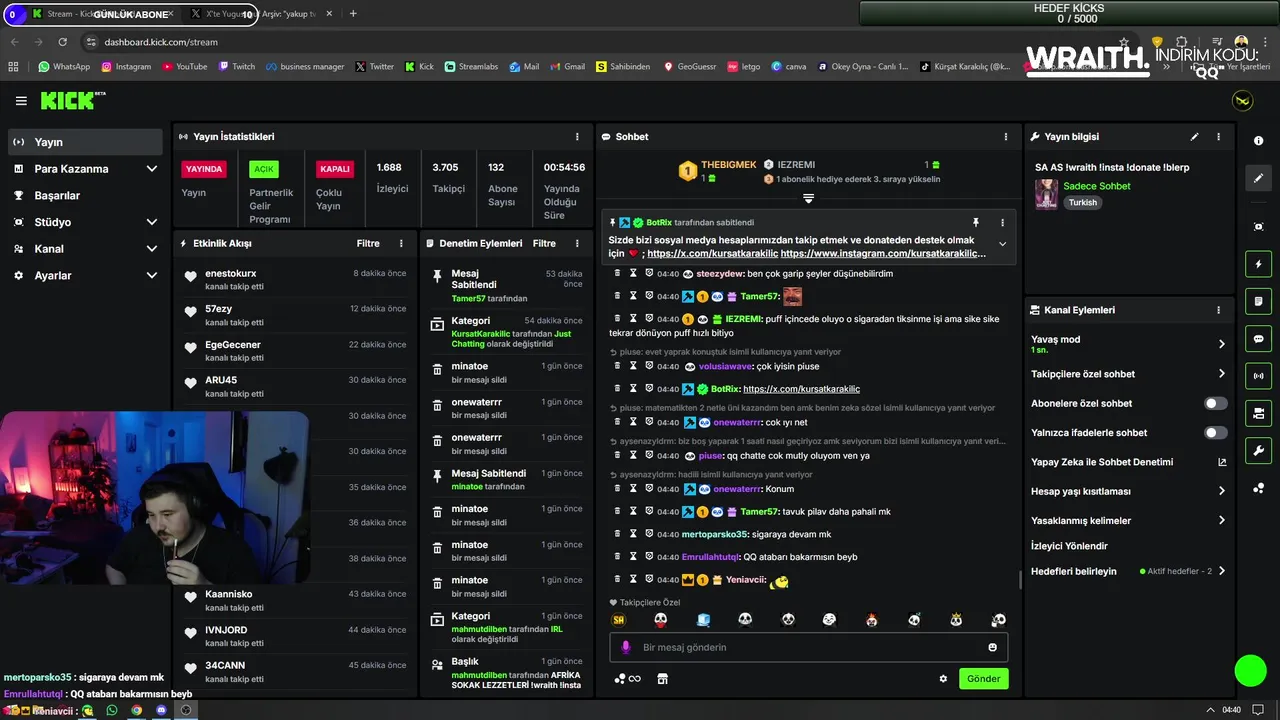Screen dimensions: 1280x720
Task: Open the Chrome icon in Windows taskbar
Action: pyautogui.click(x=136, y=710)
